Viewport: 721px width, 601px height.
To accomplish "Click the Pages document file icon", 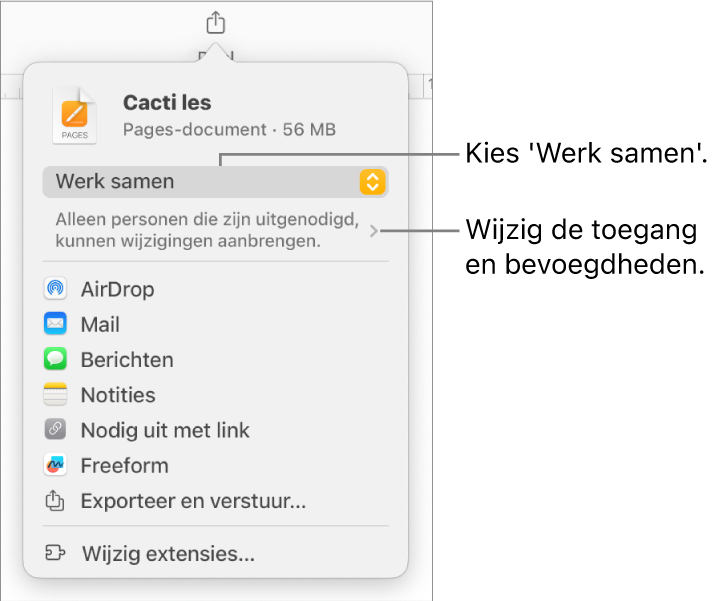I will point(75,115).
